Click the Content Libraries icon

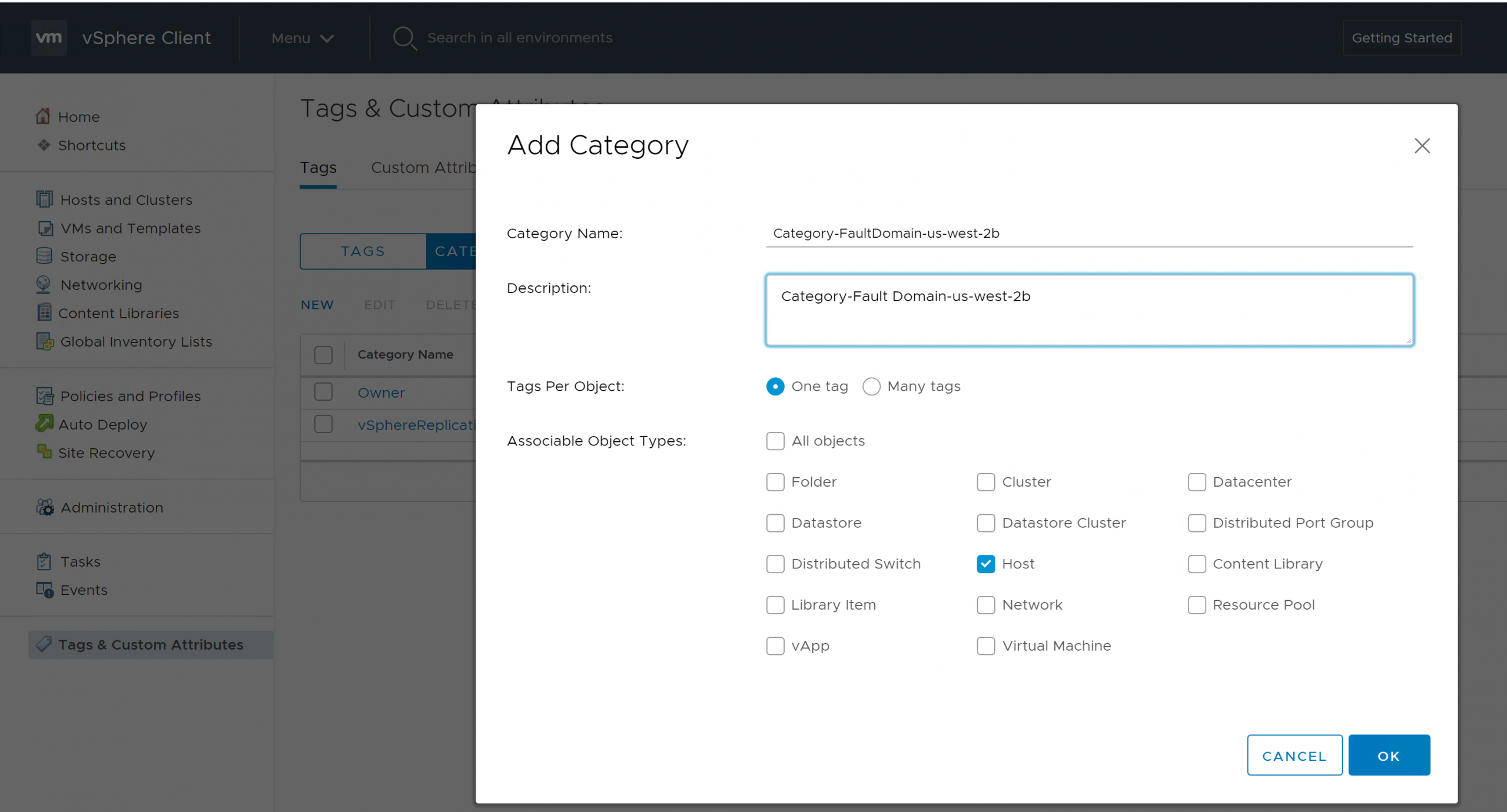pyautogui.click(x=44, y=312)
